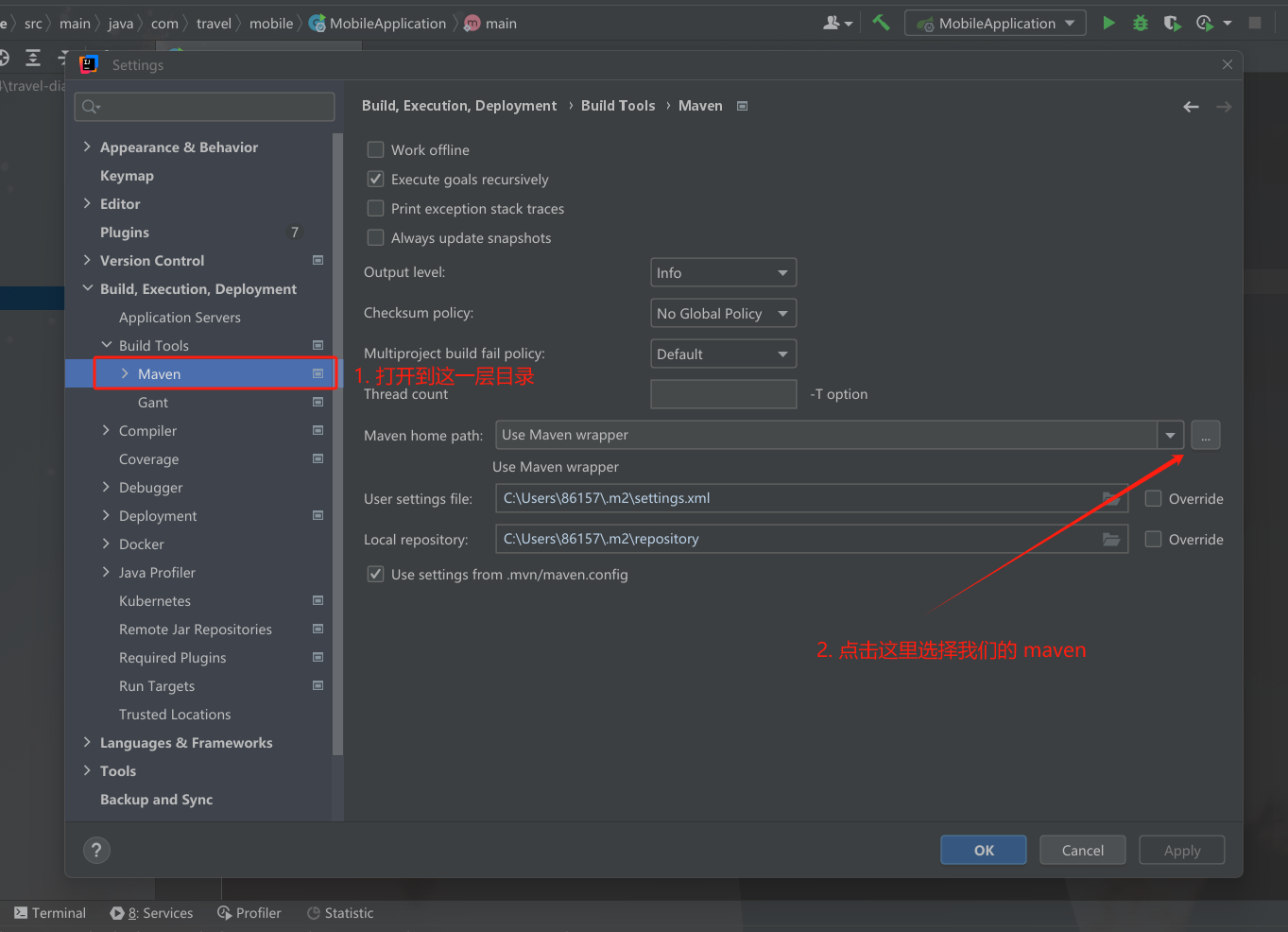This screenshot has height=932, width=1288.
Task: Click the Local repository path field
Action: 812,539
